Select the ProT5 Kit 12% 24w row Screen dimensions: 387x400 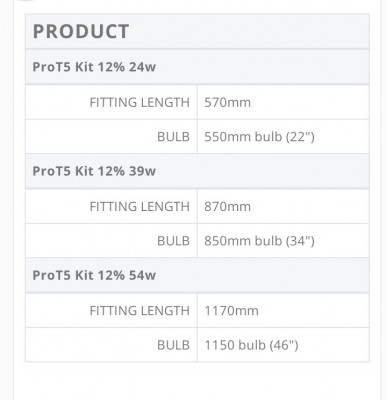(x=197, y=67)
